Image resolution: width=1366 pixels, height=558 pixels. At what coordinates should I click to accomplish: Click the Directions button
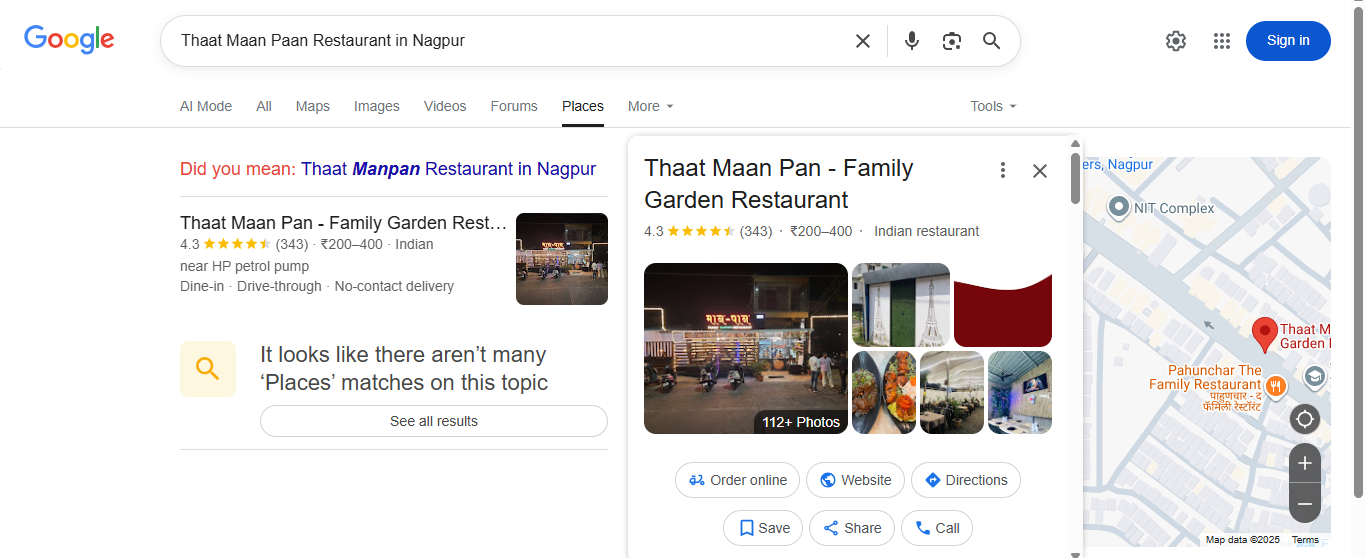965,480
